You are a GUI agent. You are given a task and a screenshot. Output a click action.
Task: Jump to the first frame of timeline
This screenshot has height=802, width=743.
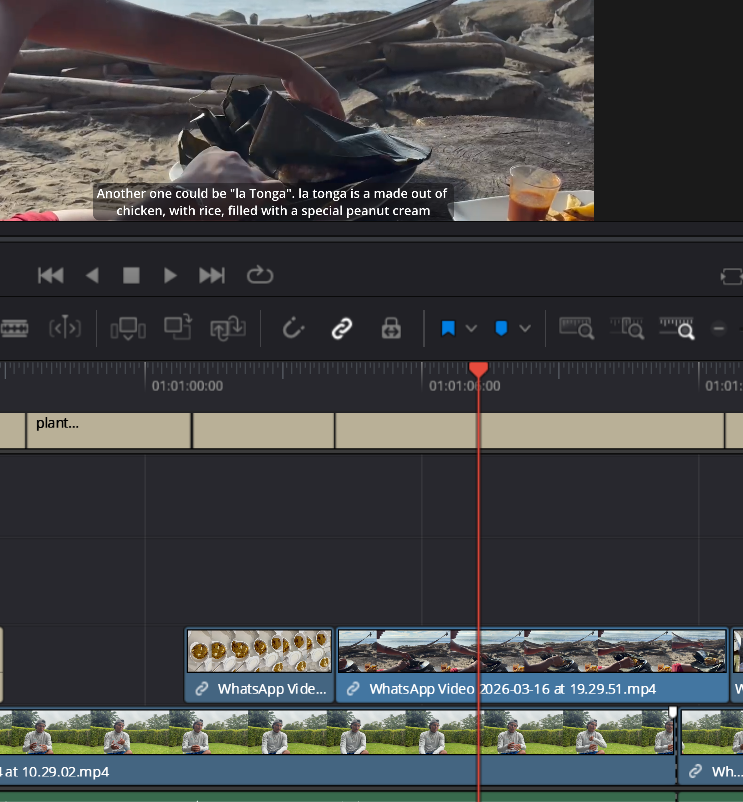click(x=50, y=275)
